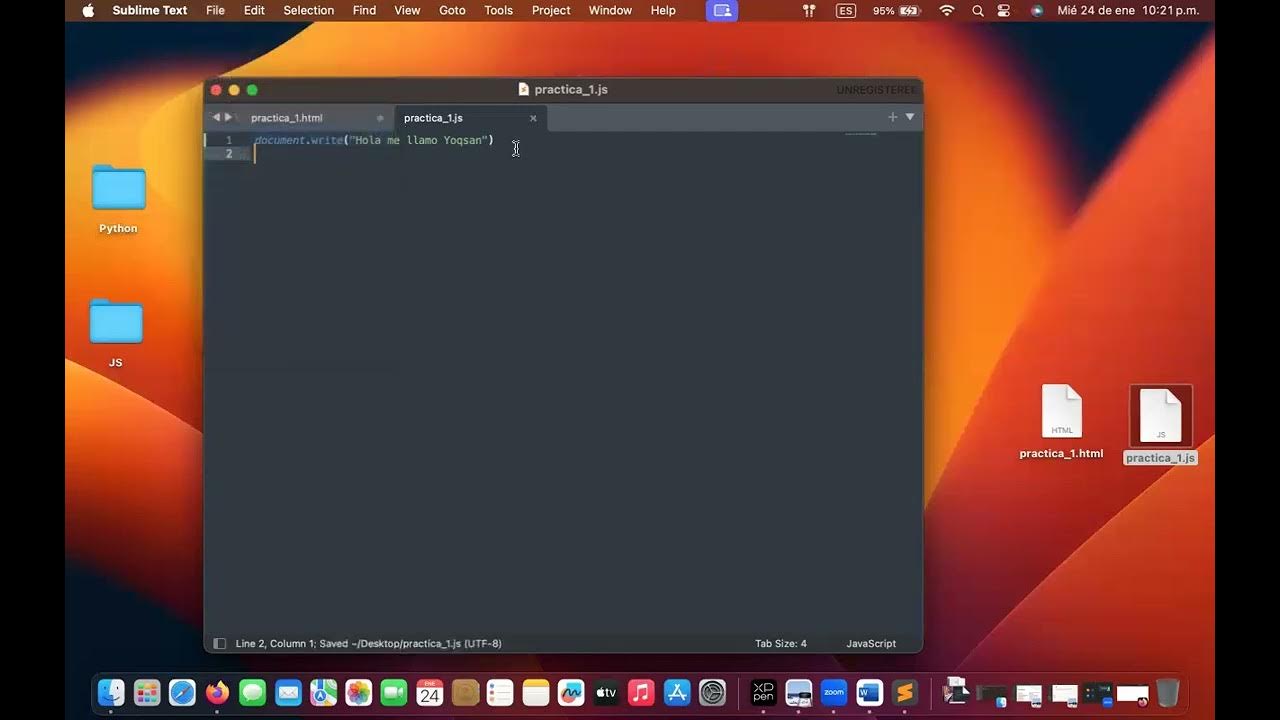The width and height of the screenshot is (1280, 720).
Task: Open the File menu
Action: coord(215,10)
